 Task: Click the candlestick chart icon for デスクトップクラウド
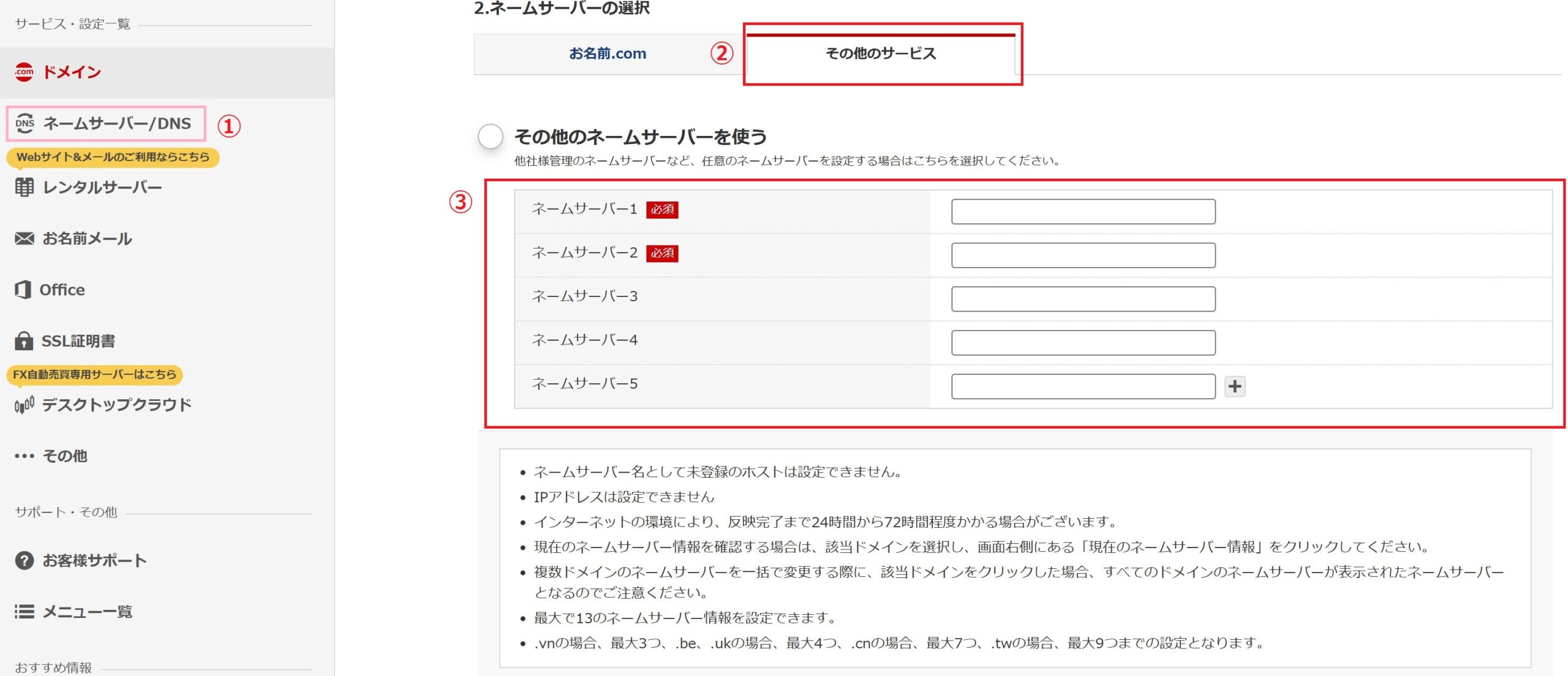[x=24, y=405]
